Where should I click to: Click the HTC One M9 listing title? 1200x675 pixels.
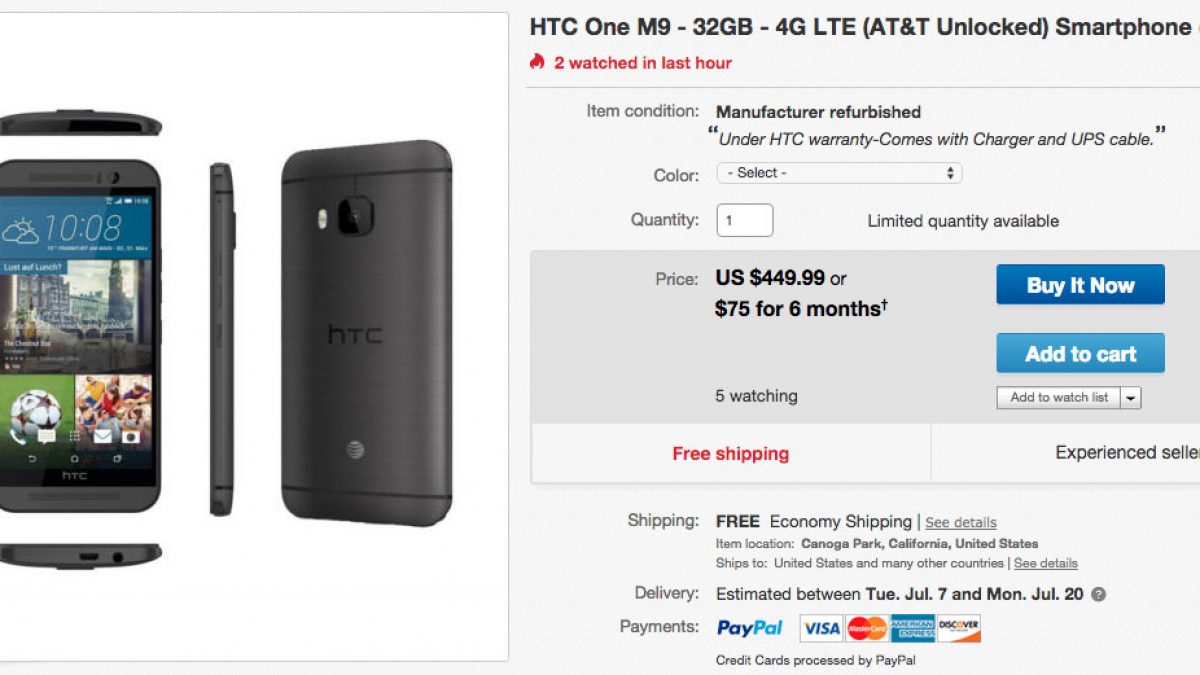[860, 27]
